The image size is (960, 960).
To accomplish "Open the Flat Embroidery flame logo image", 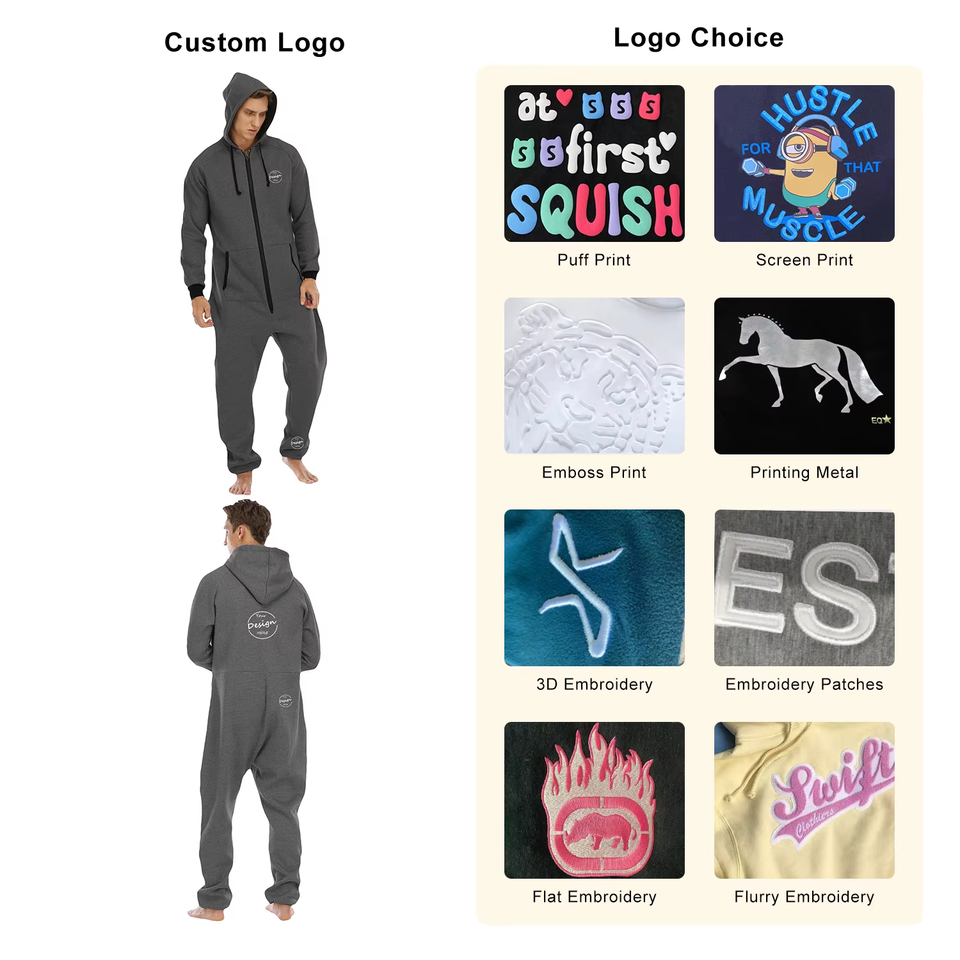I will click(594, 800).
